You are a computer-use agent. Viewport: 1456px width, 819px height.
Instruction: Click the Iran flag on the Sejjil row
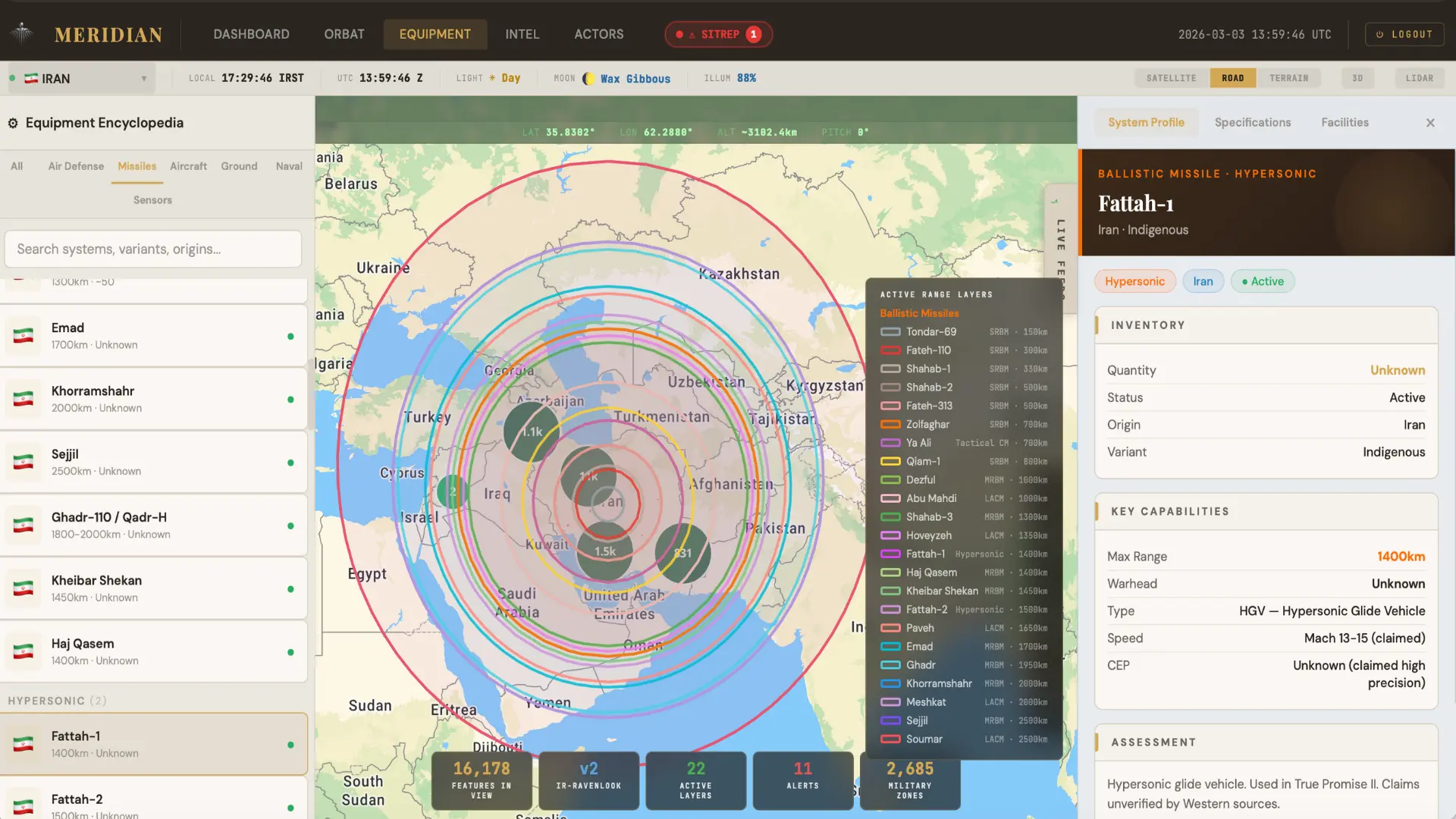(24, 462)
